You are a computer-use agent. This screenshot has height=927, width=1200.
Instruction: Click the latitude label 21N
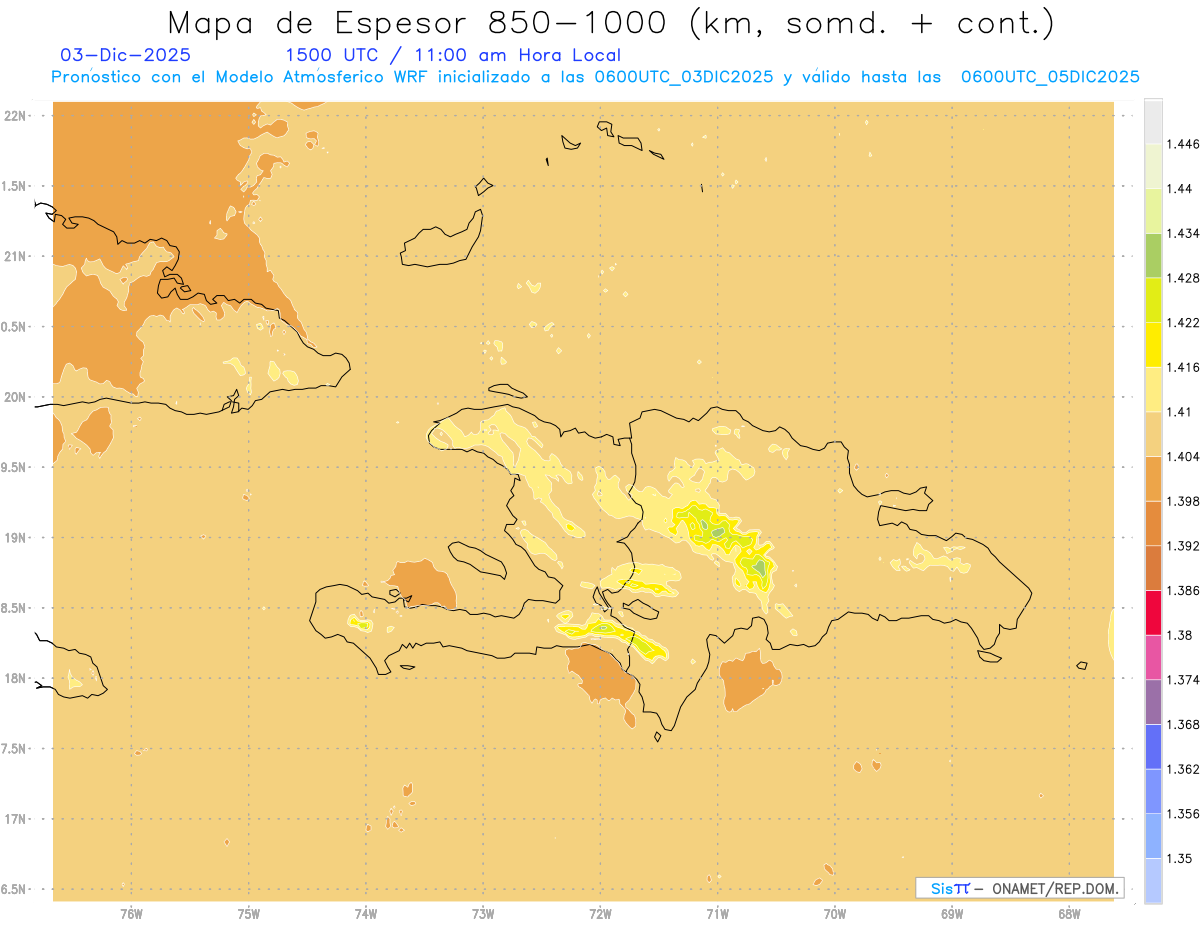coord(14,256)
